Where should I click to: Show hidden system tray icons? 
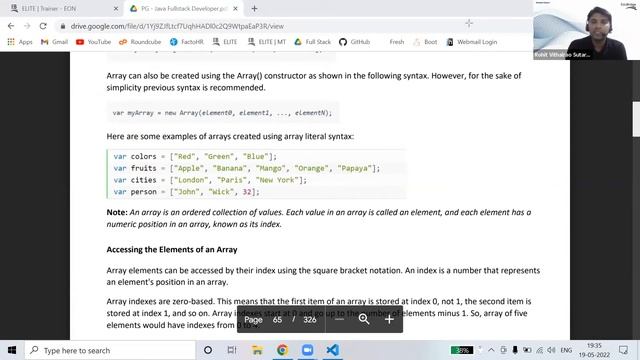[x=491, y=350]
